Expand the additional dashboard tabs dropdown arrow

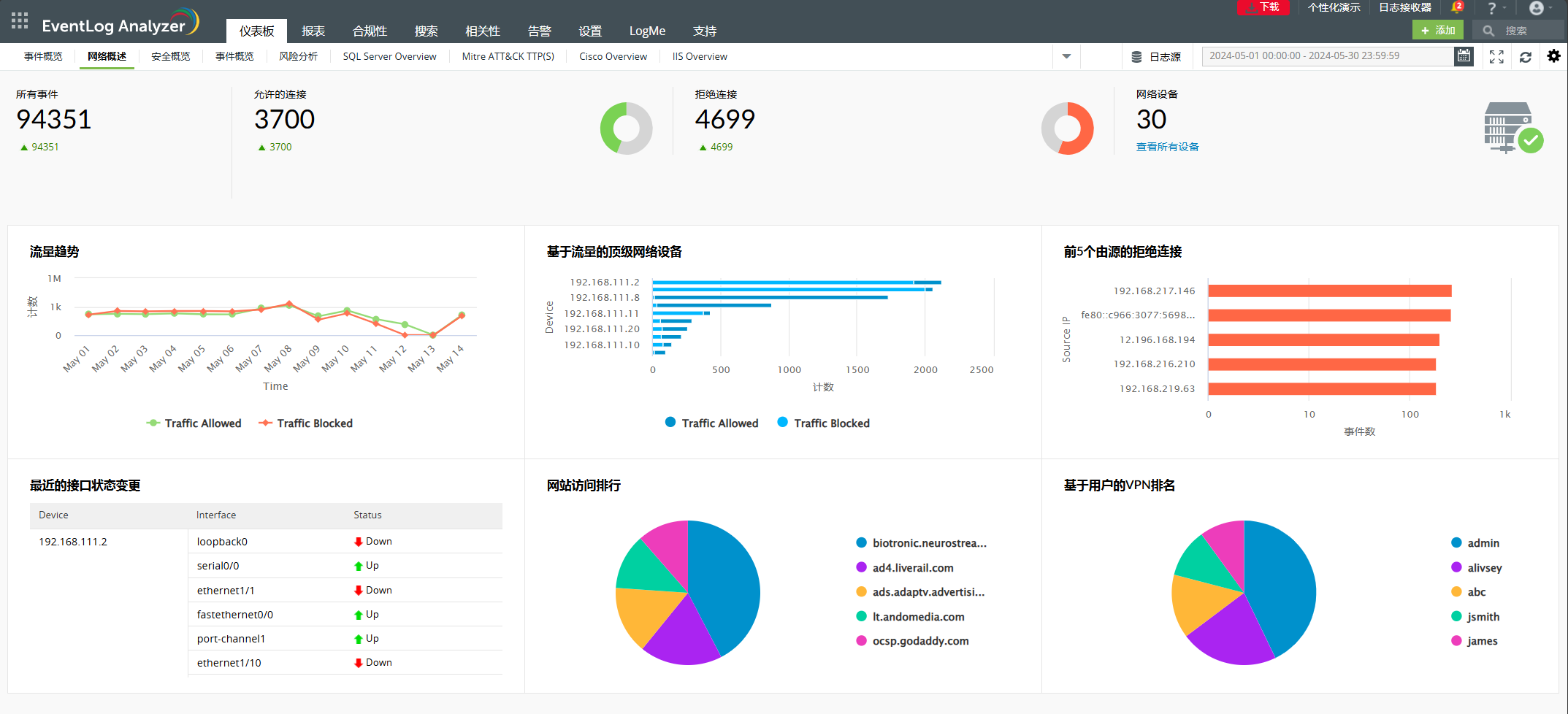[1066, 56]
